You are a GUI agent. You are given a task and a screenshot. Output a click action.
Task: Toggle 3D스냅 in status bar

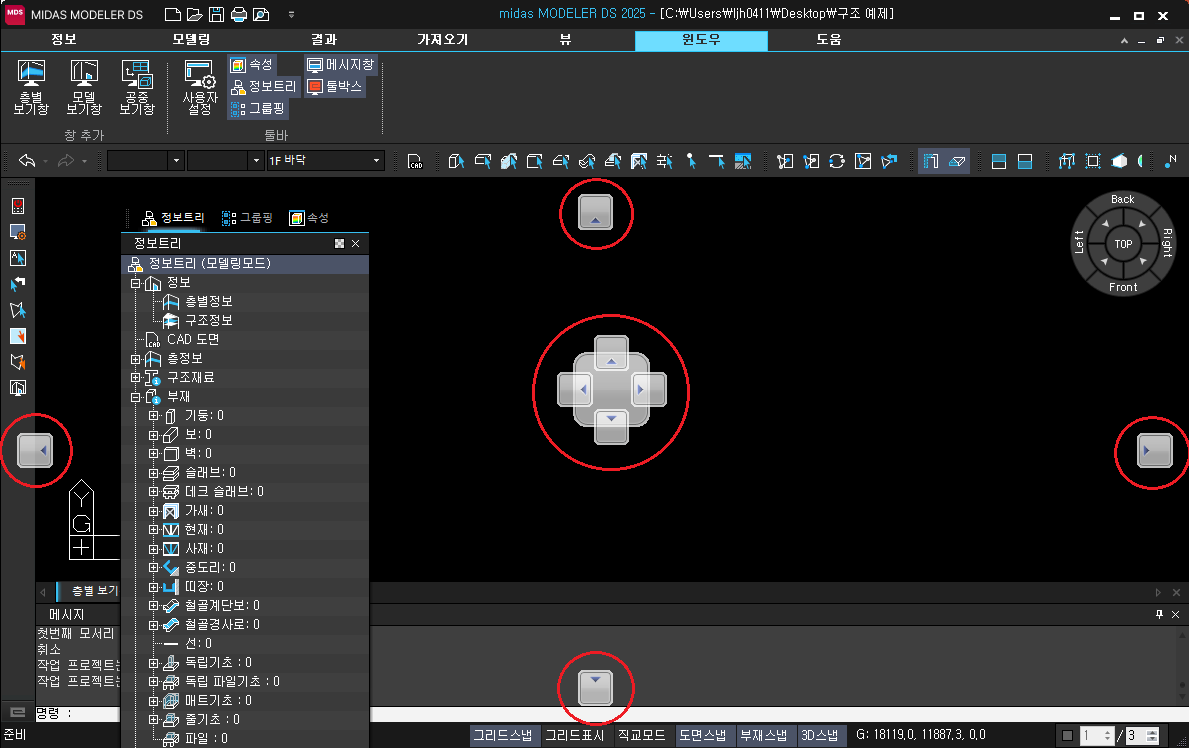tap(820, 735)
